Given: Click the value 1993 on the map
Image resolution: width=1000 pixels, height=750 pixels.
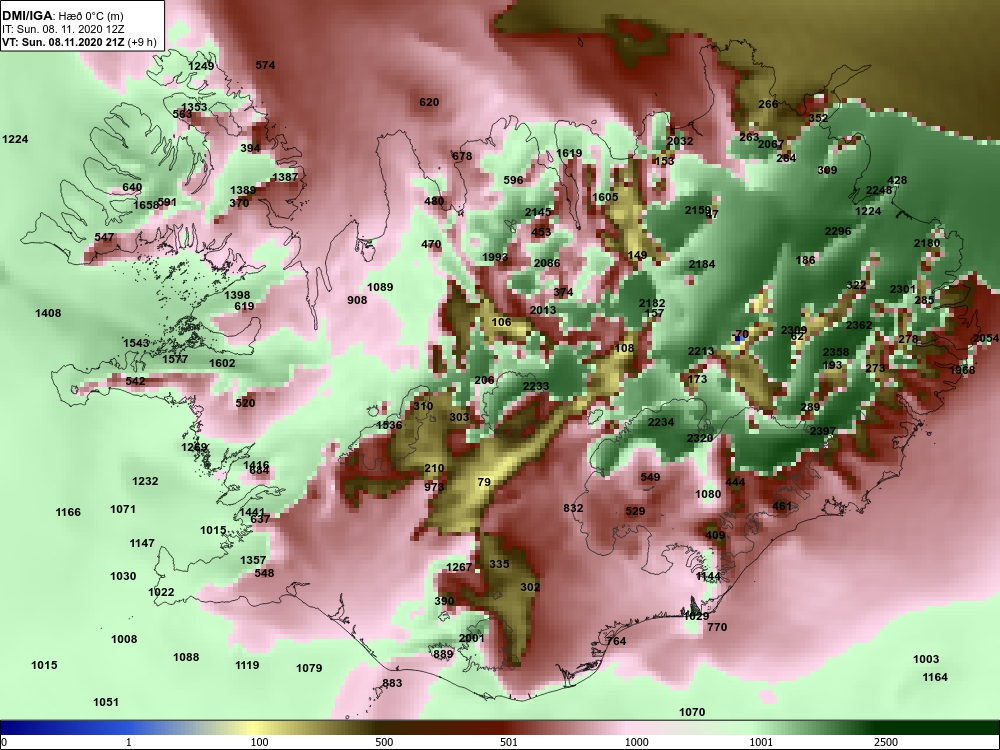Looking at the screenshot, I should coord(495,257).
